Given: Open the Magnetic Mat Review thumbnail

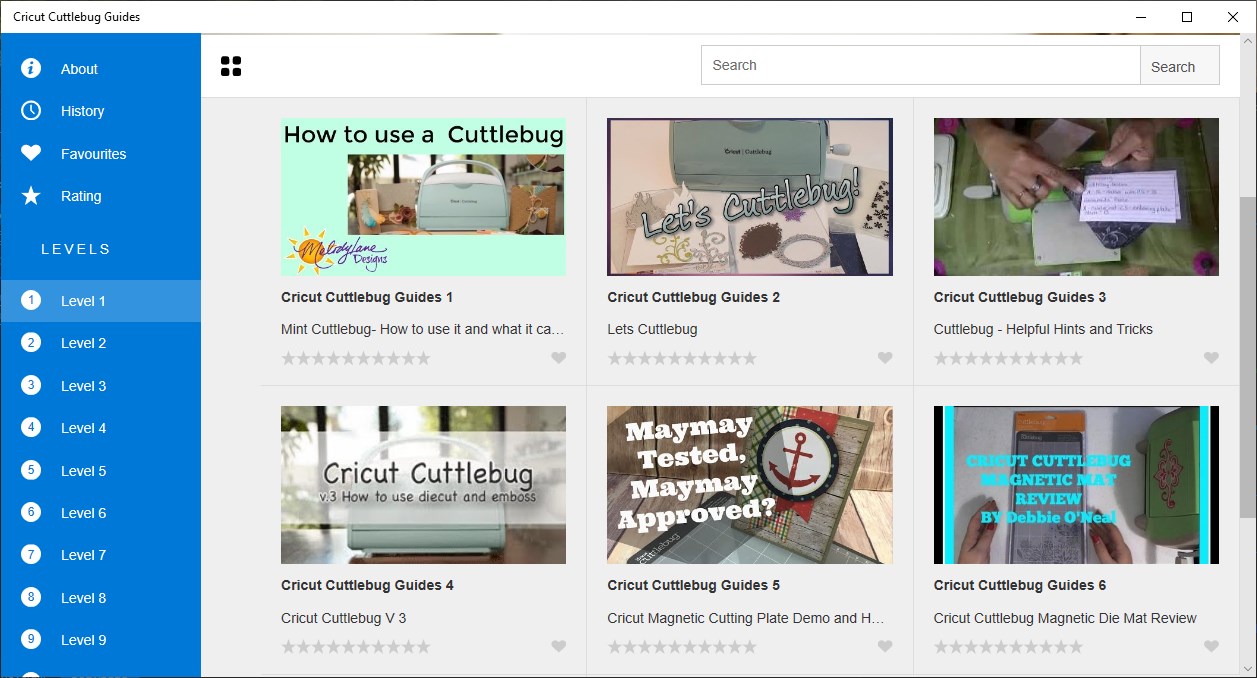Looking at the screenshot, I should point(1076,485).
